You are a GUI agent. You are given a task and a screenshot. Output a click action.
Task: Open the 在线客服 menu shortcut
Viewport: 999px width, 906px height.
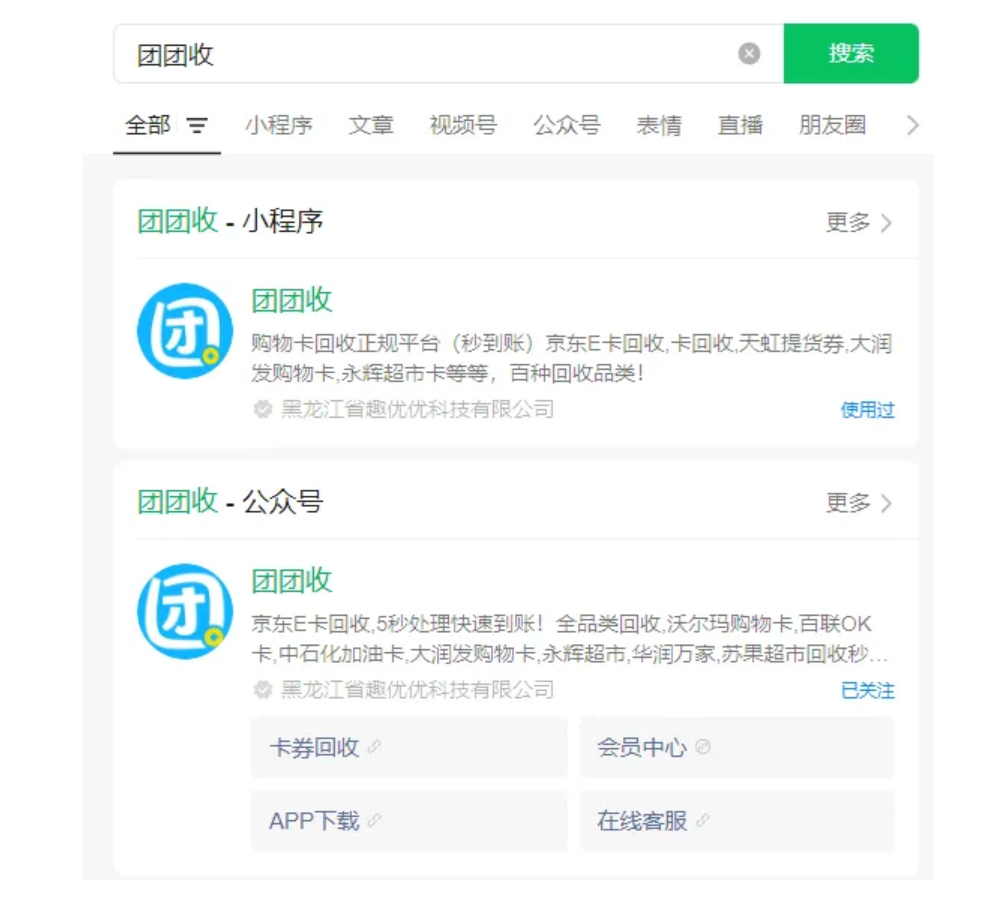point(737,821)
